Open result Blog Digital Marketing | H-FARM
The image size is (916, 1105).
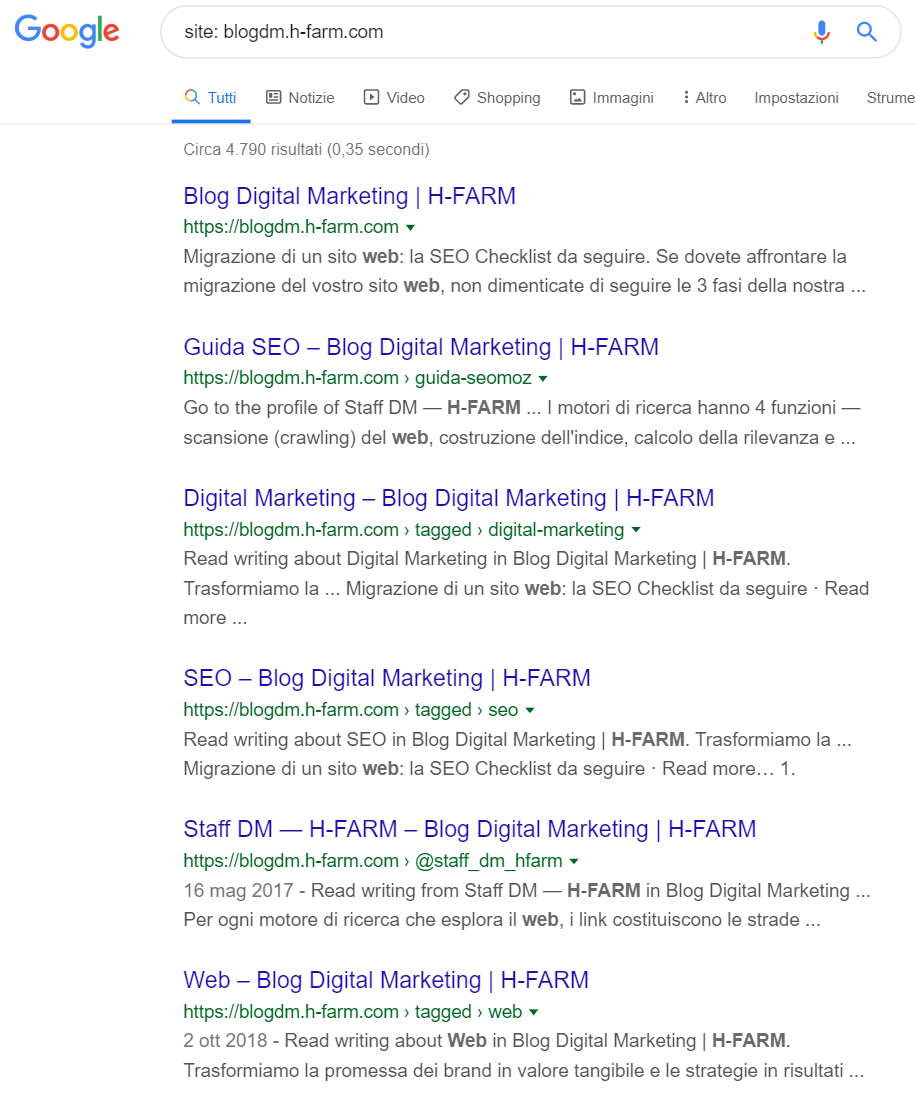coord(349,196)
